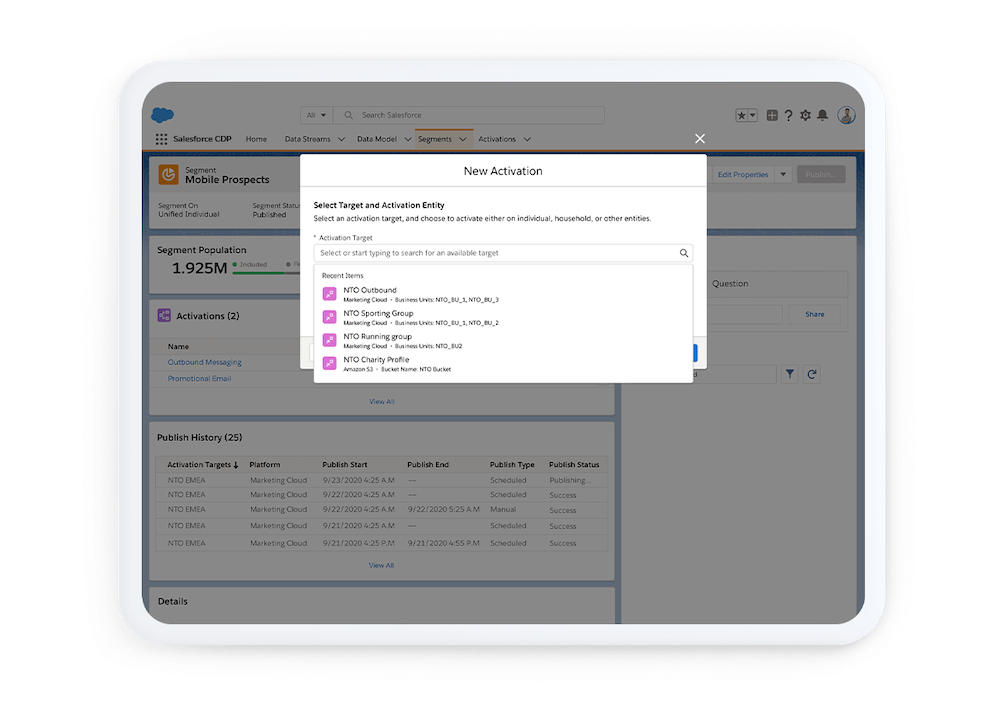This screenshot has width=1000, height=706.
Task: Open notifications via the bell icon
Action: point(822,115)
